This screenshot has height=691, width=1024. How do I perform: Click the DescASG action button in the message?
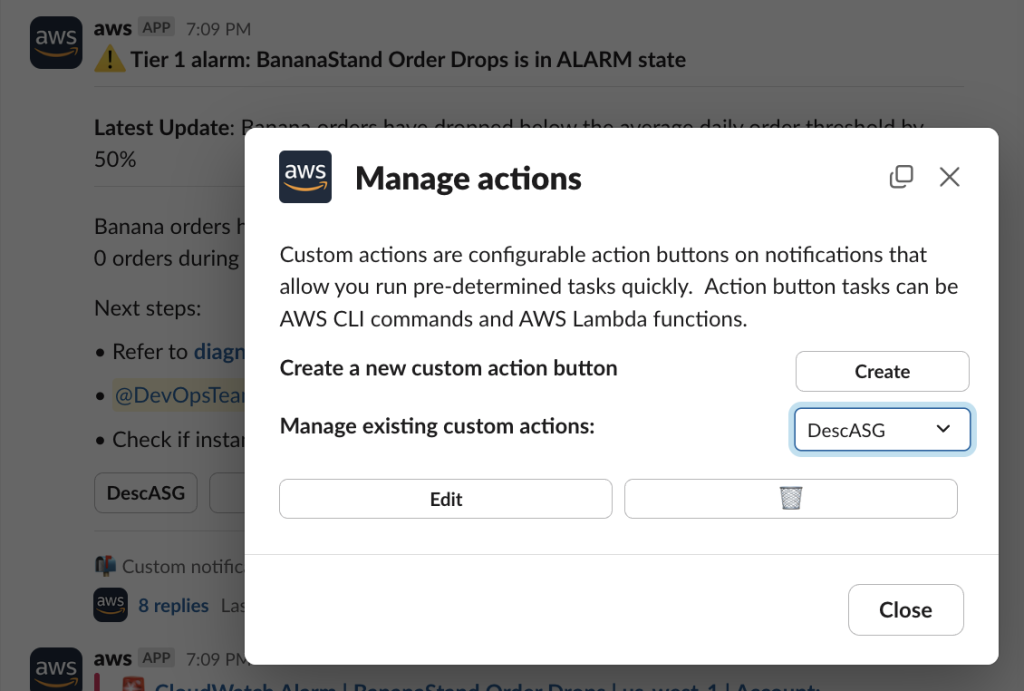pos(145,492)
